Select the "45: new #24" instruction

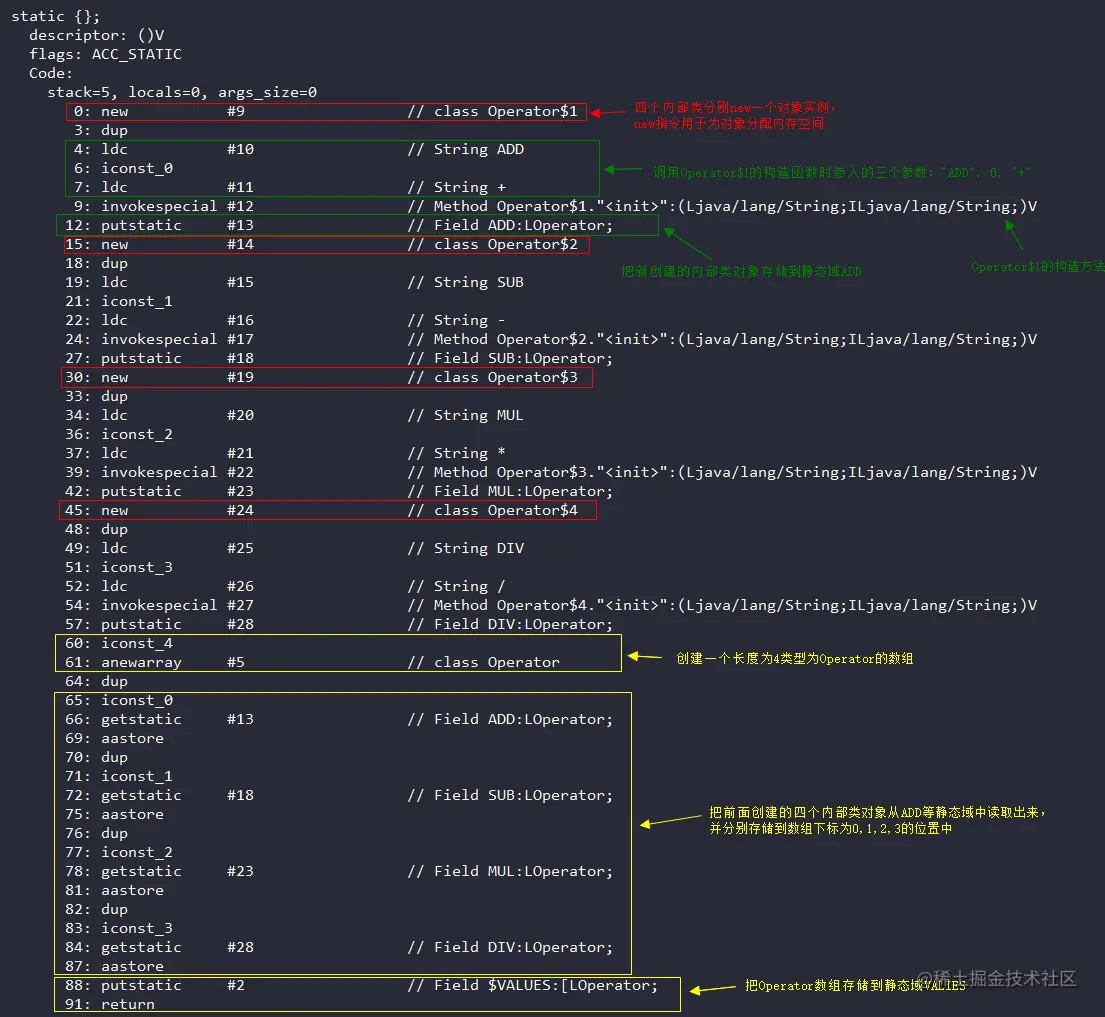pyautogui.click(x=160, y=510)
